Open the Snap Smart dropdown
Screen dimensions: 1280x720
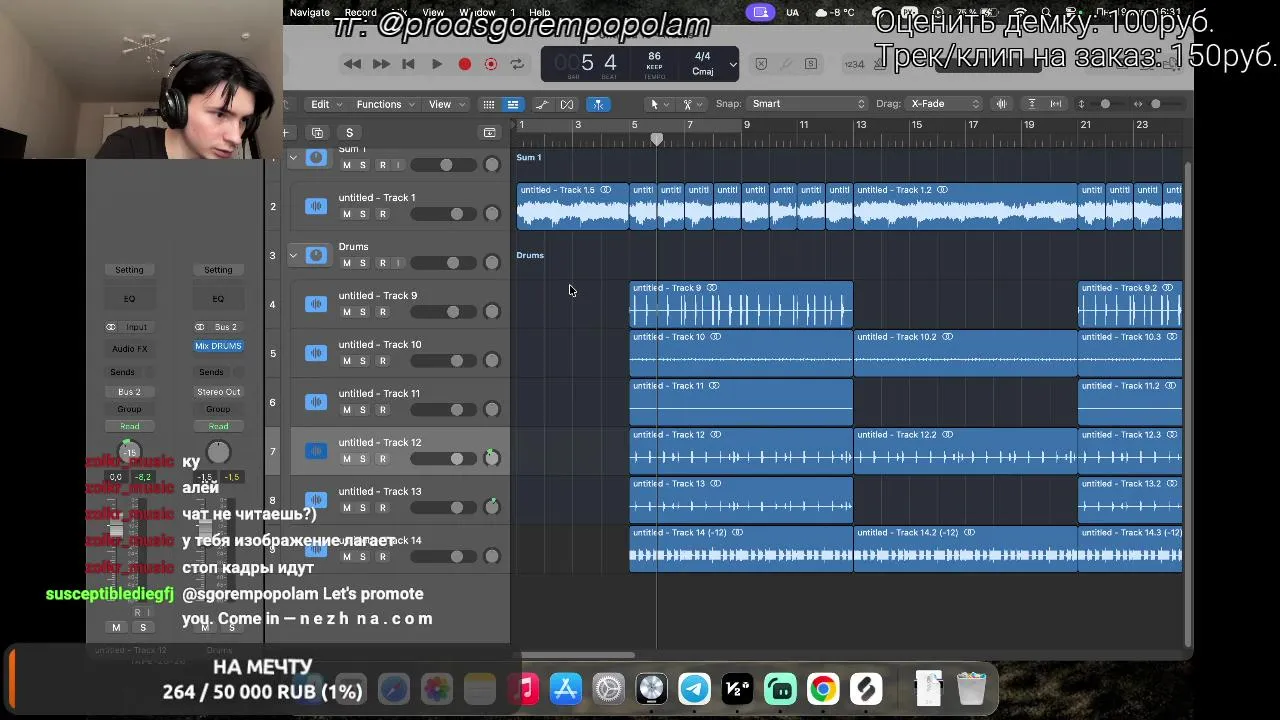(807, 104)
